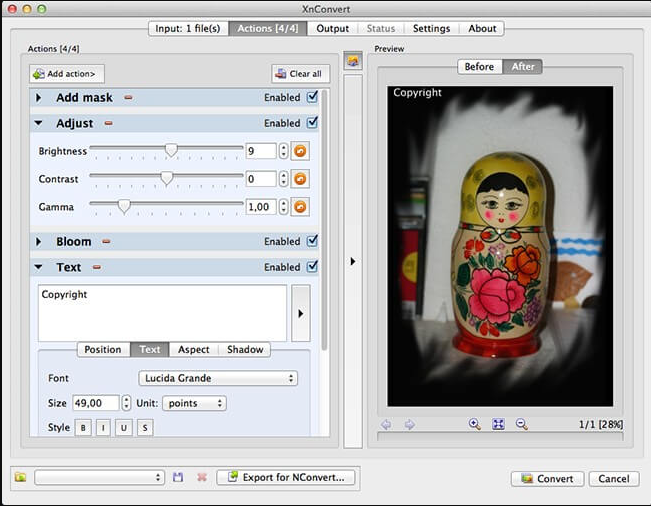Reset the Gamma value with orange icon

pyautogui.click(x=300, y=207)
